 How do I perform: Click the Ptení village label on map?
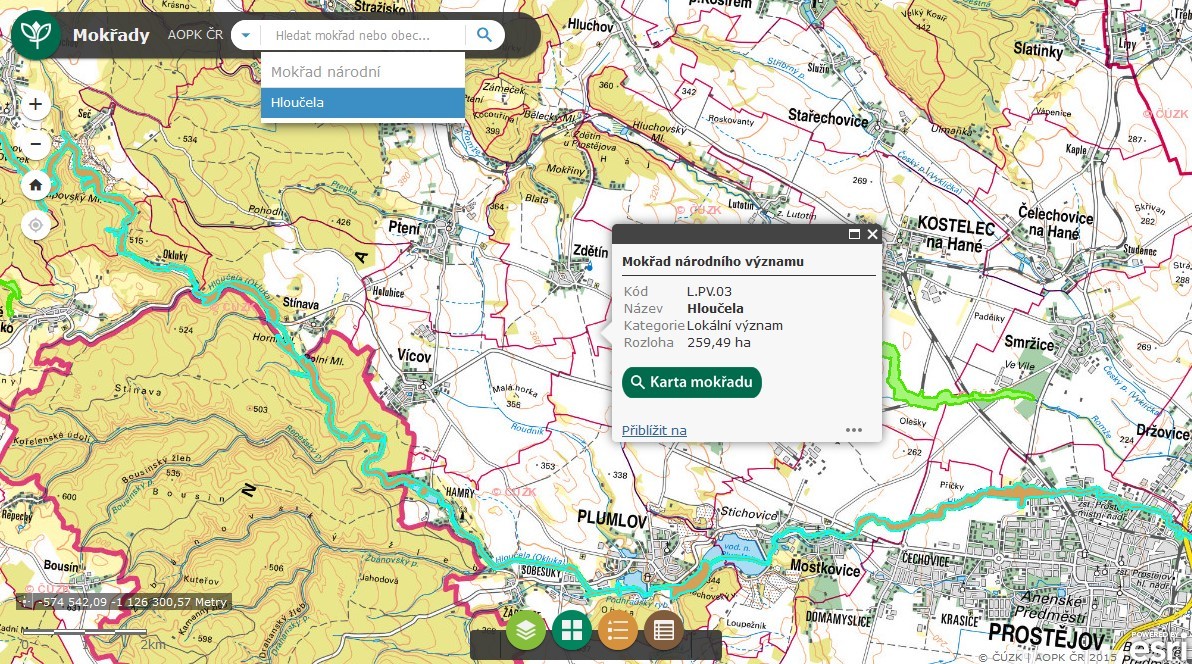pyautogui.click(x=404, y=227)
